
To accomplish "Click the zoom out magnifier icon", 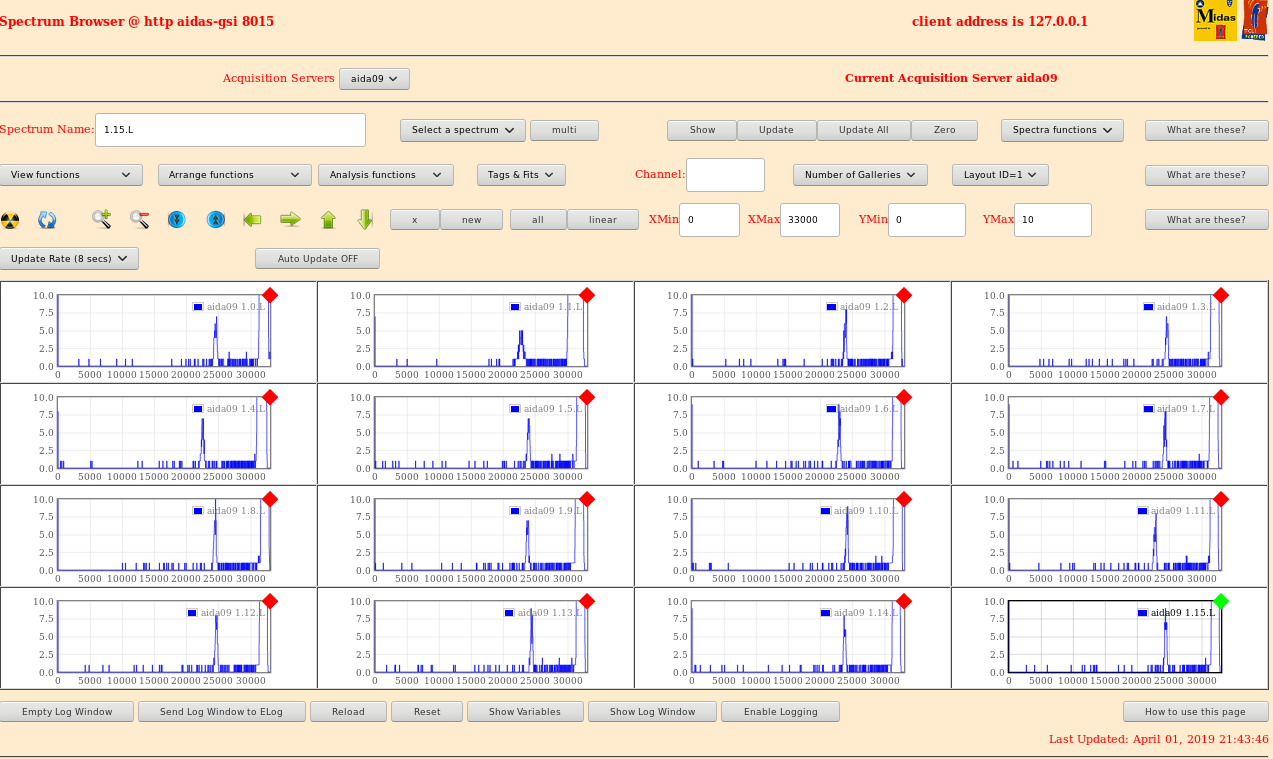I will [139, 219].
